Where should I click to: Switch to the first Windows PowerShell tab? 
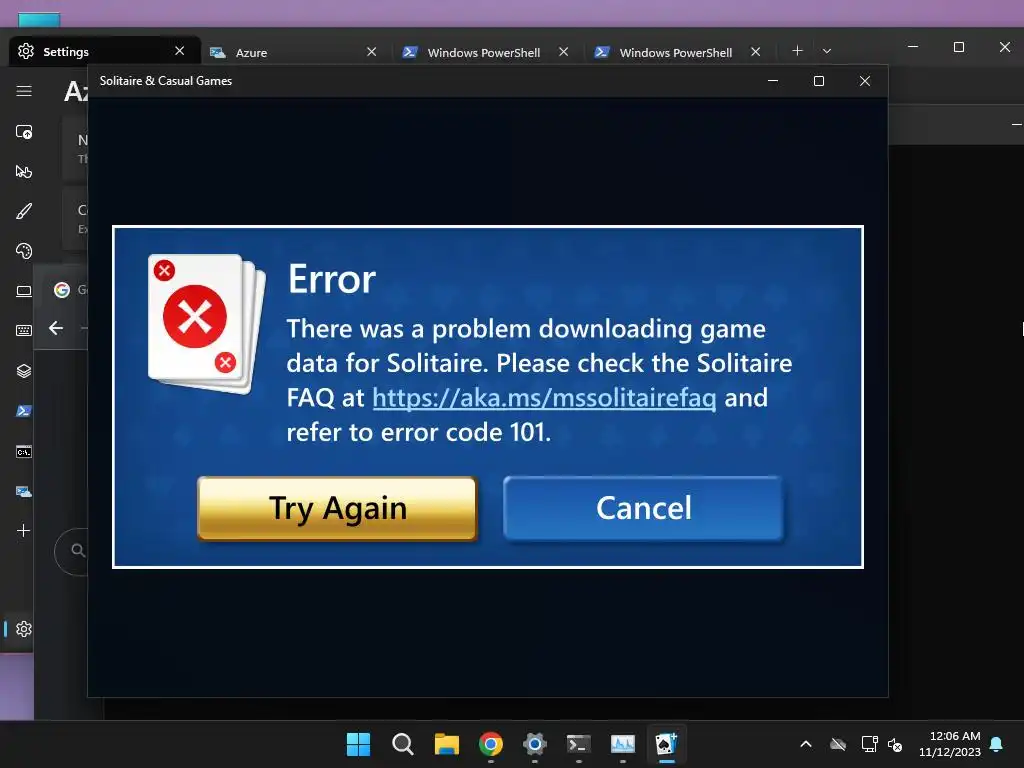point(486,52)
